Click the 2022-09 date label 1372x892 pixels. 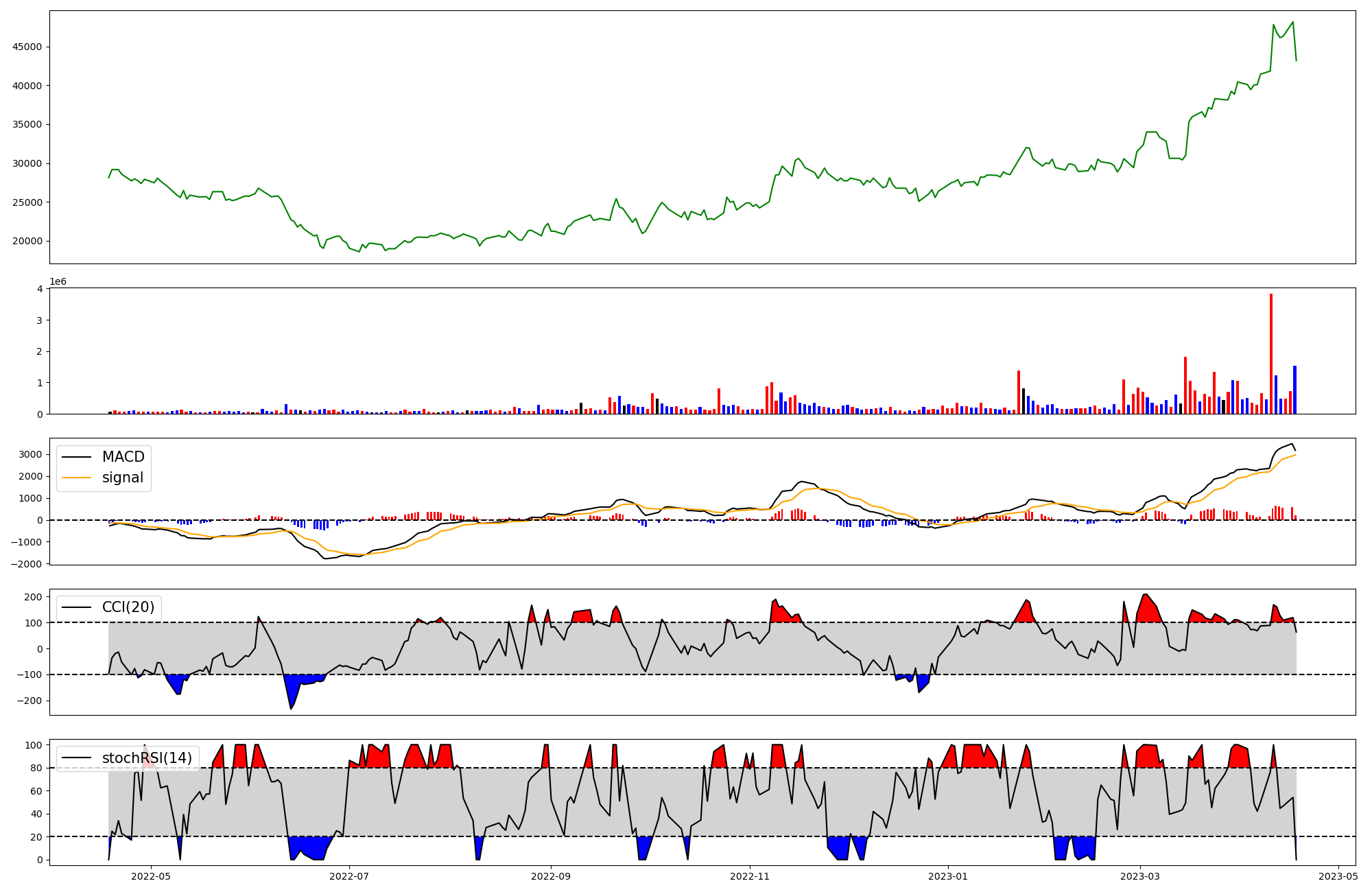pyautogui.click(x=551, y=876)
